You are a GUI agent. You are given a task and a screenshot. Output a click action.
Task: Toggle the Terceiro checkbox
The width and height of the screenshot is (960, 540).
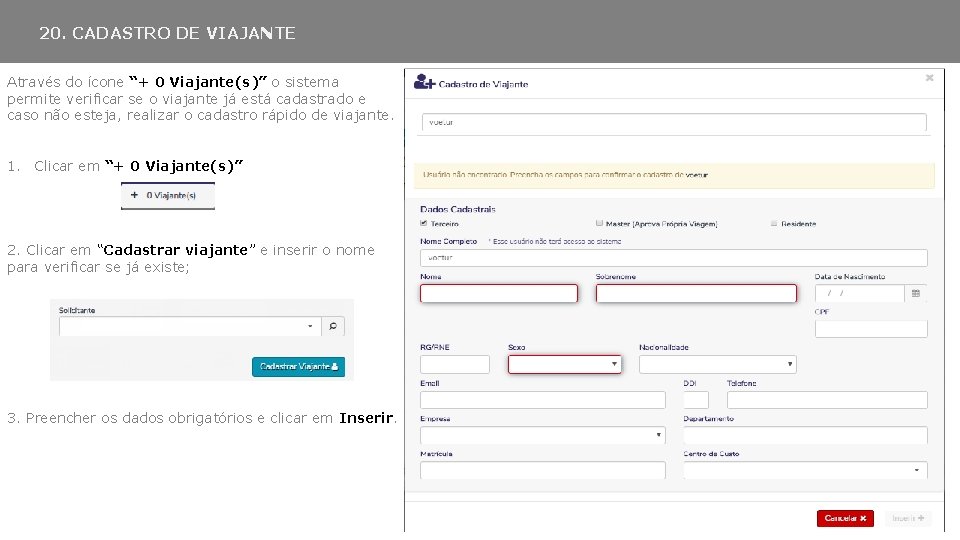[x=424, y=223]
